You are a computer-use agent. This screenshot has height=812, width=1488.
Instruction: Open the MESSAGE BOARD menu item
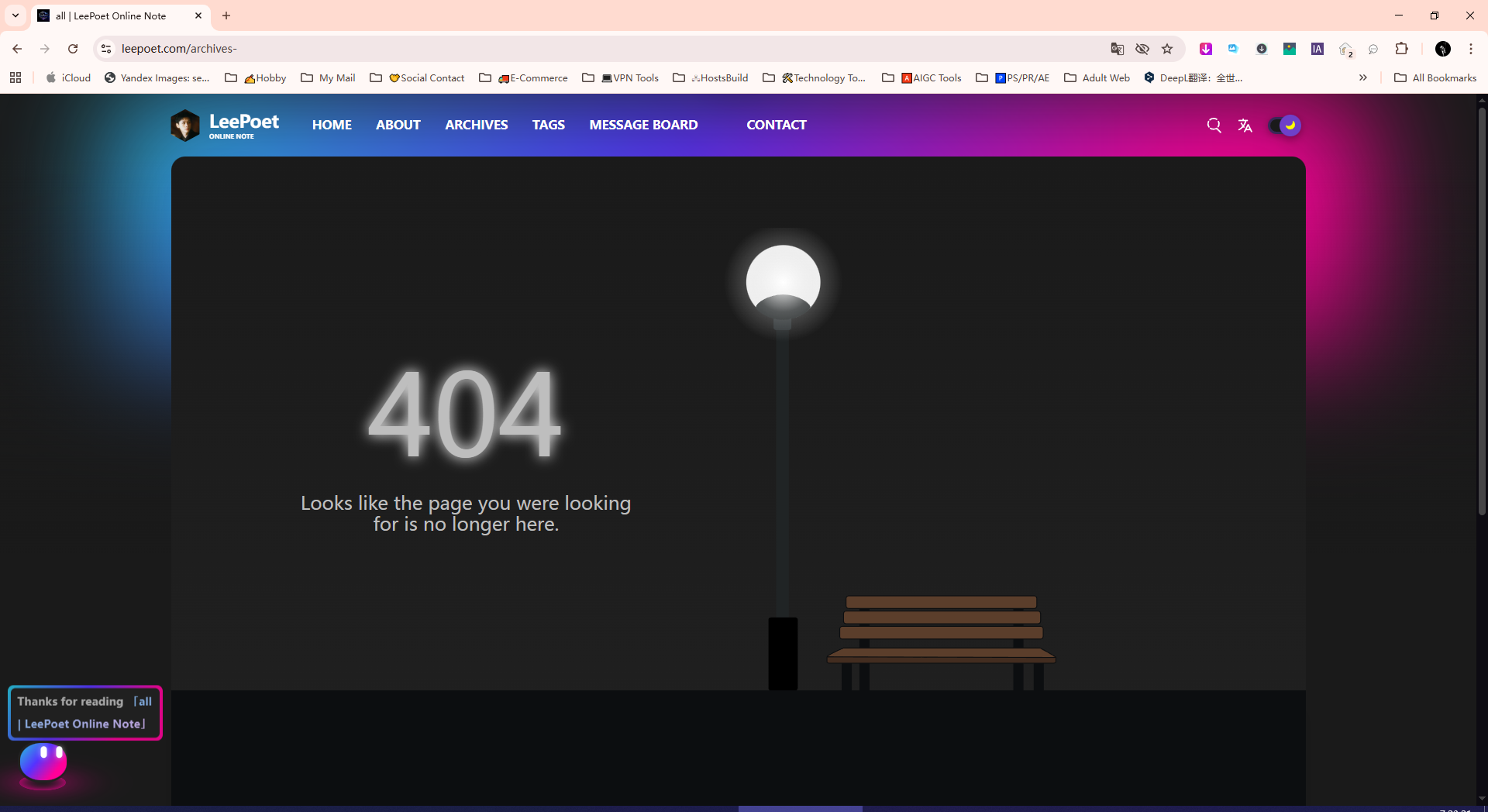642,125
